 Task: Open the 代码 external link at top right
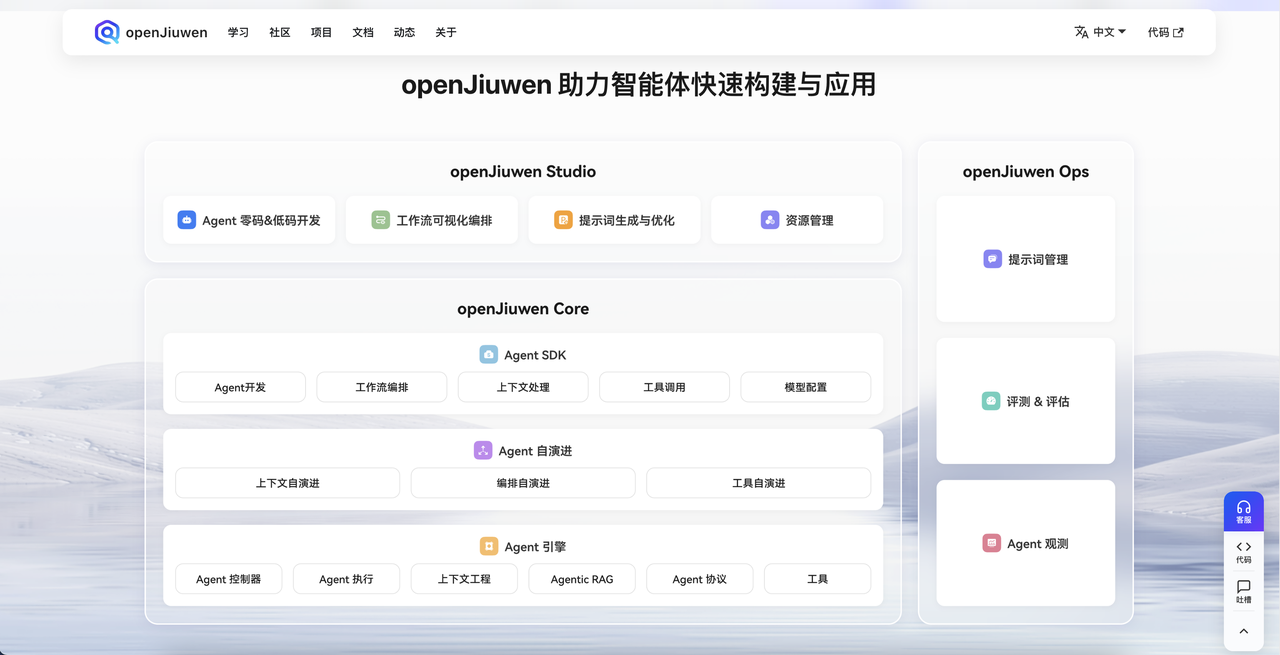(x=1165, y=31)
